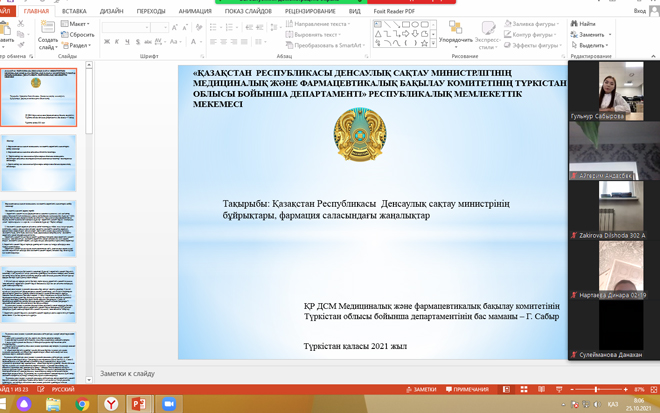Toggle italic К formatting
The height and width of the screenshot is (413, 660).
pos(117,42)
